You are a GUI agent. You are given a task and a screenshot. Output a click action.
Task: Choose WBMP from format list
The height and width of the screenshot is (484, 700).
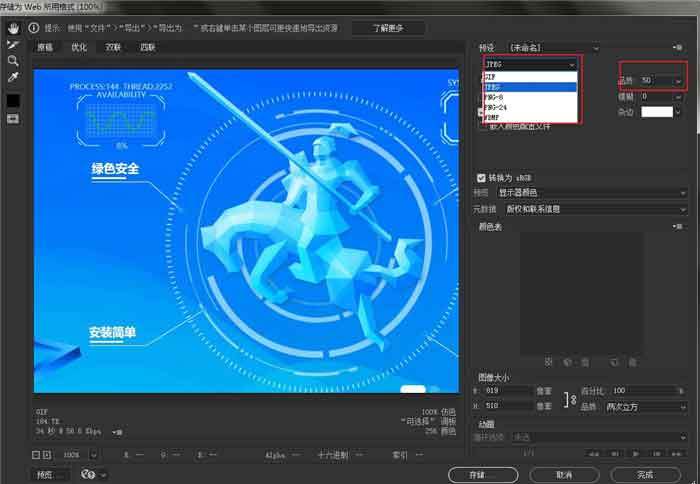point(530,117)
